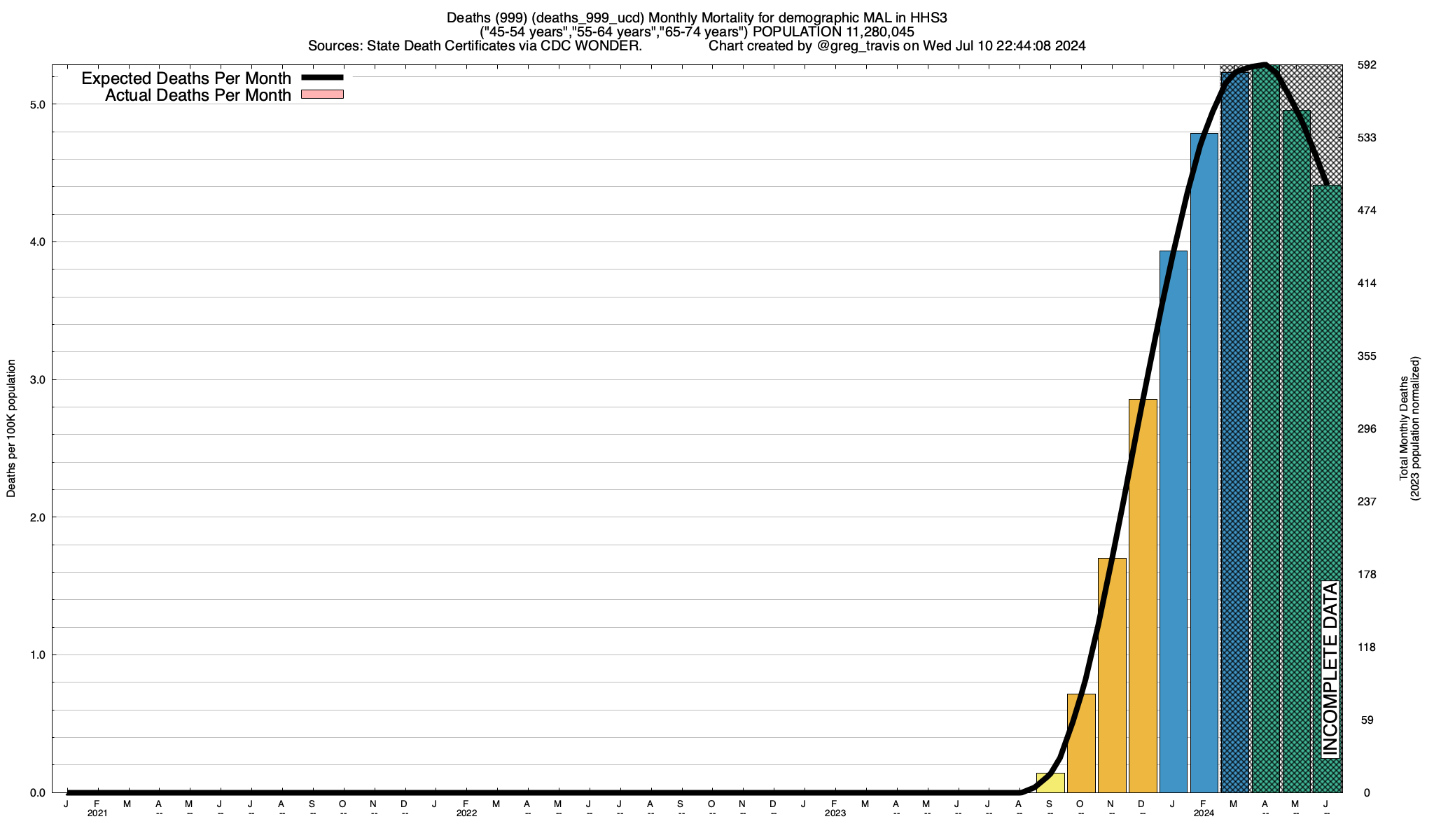The image size is (1434, 840).
Task: Click the 'F' month label above 2021
Action: click(x=97, y=804)
